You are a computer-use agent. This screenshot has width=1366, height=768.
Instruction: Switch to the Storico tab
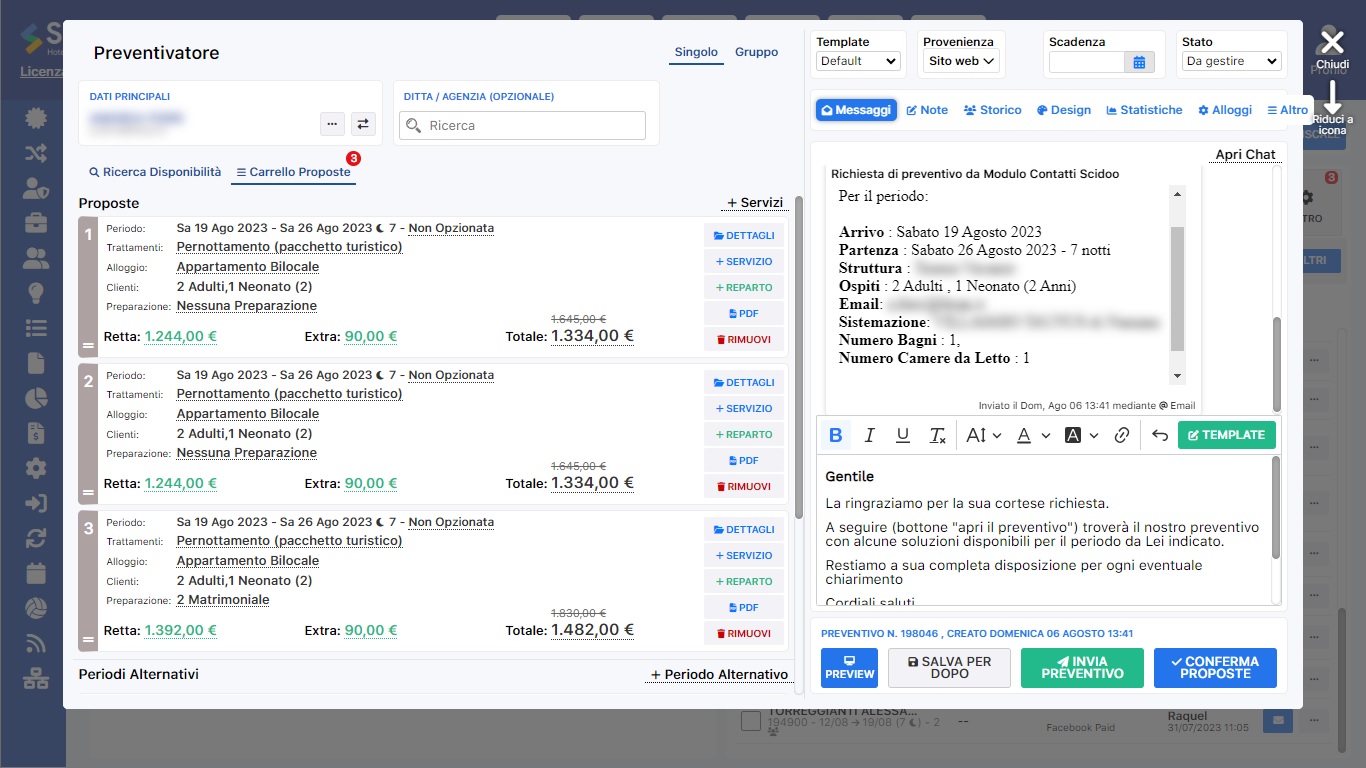coord(992,110)
